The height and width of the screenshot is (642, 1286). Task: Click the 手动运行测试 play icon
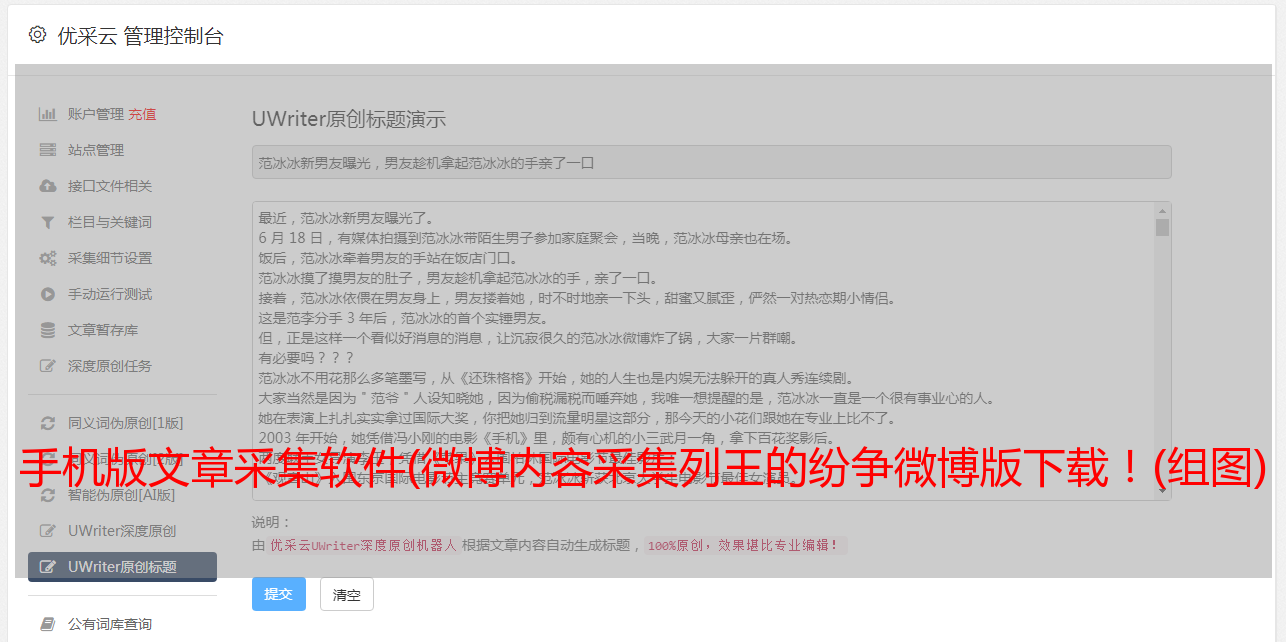click(47, 294)
